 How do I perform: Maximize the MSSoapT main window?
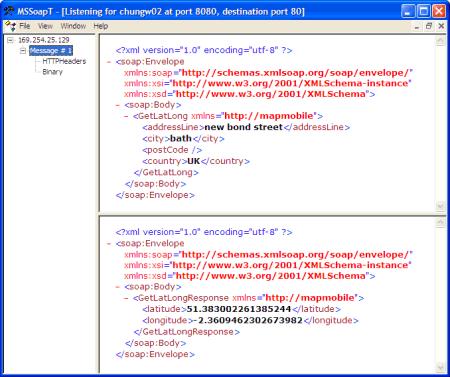click(x=423, y=11)
